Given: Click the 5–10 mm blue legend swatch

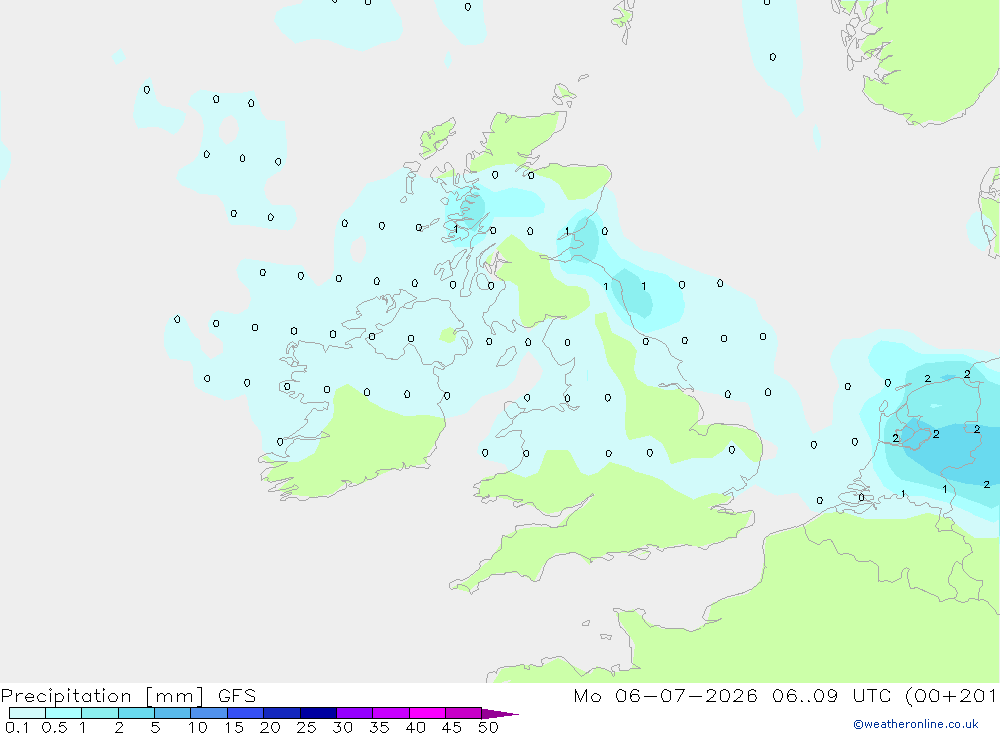Looking at the screenshot, I should coord(172,713).
